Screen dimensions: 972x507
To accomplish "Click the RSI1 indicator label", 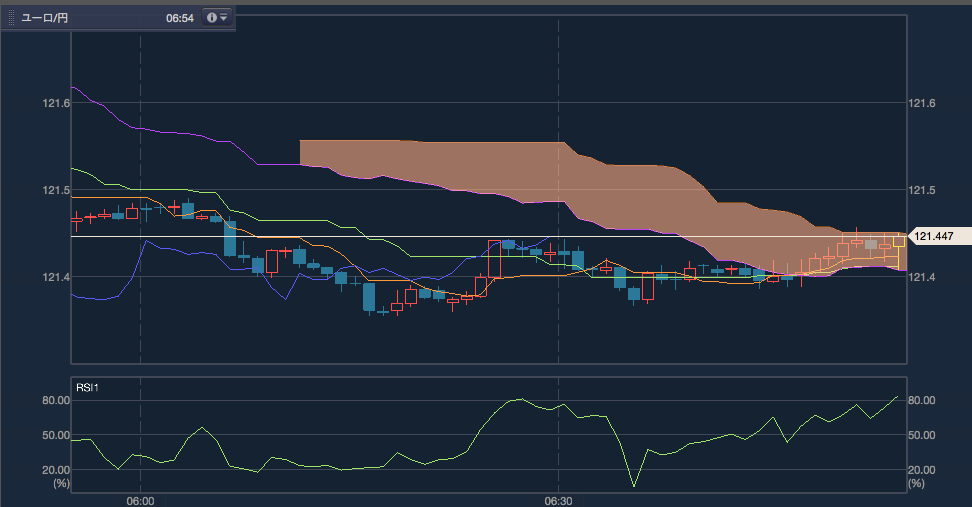I will point(87,388).
